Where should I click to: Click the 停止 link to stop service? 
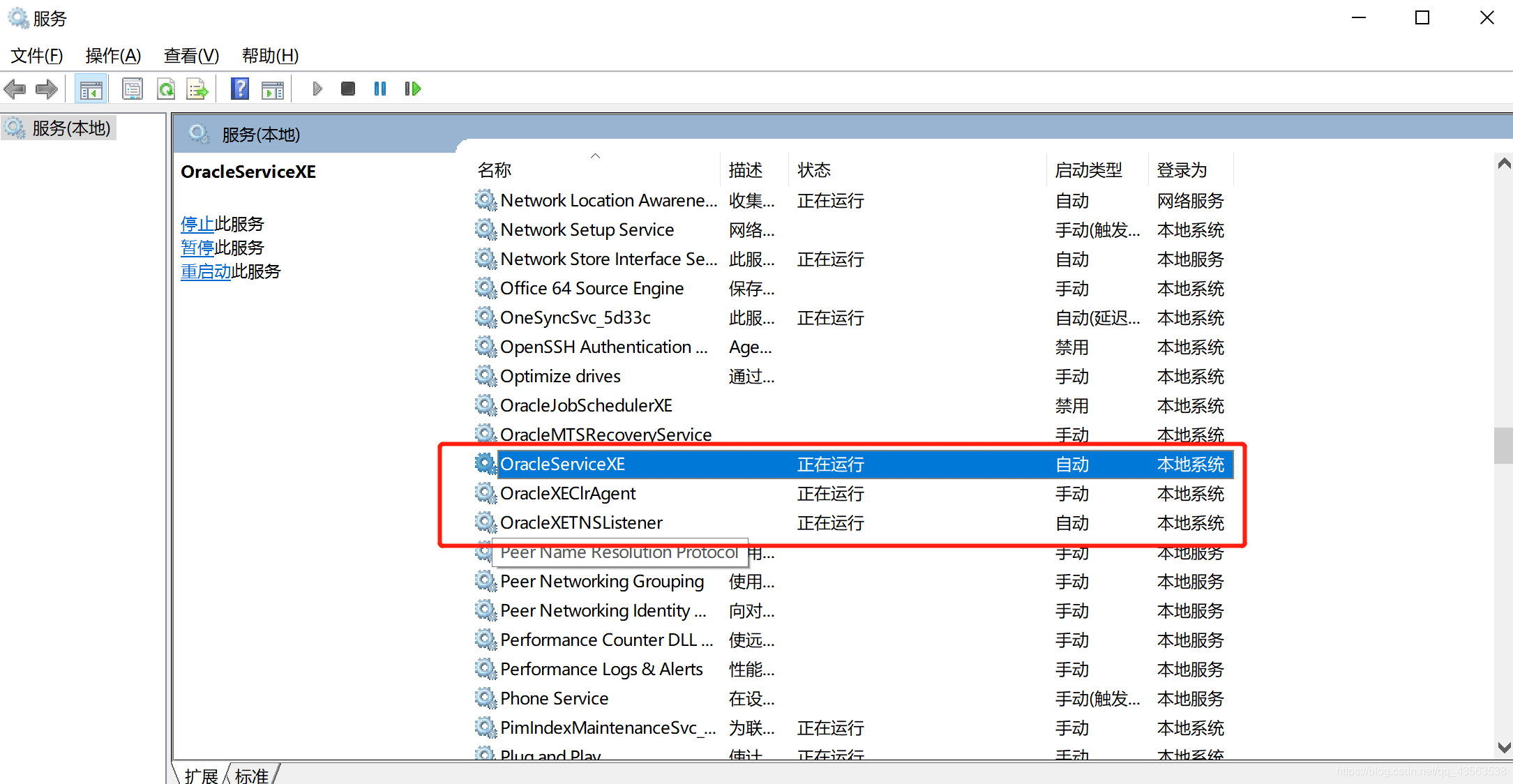[x=197, y=224]
